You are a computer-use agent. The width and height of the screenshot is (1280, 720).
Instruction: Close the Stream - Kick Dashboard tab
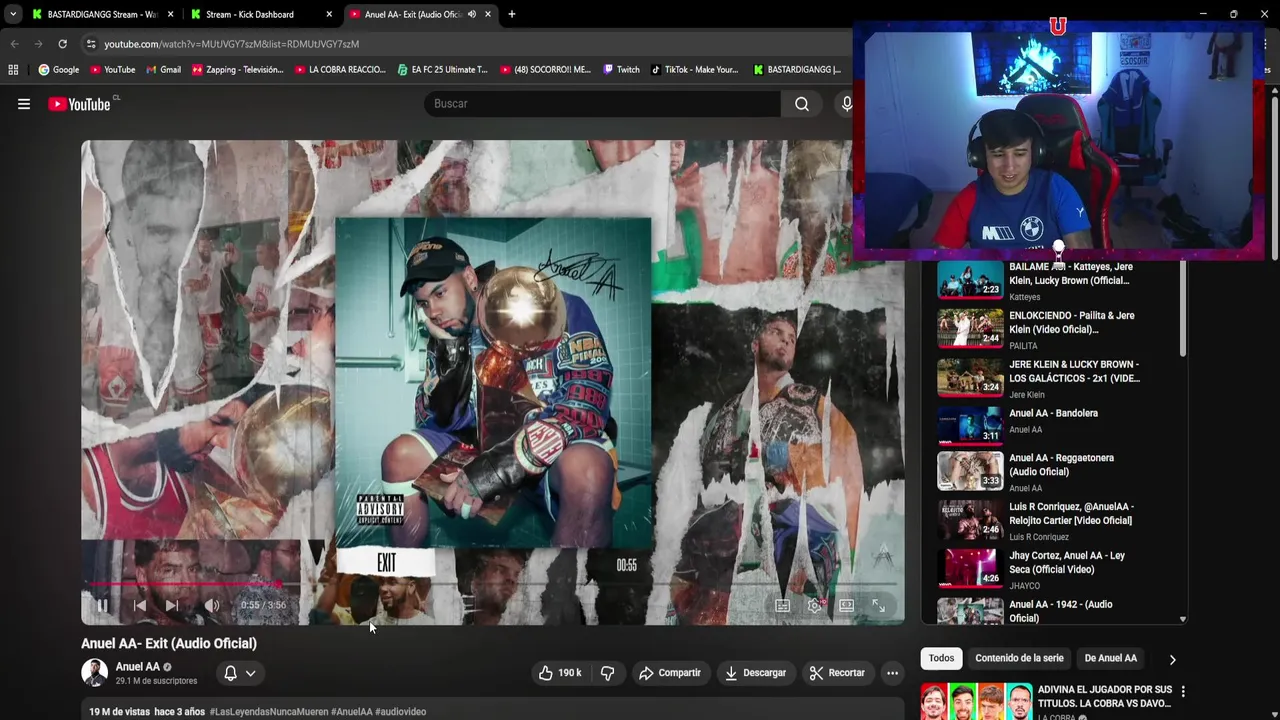tap(329, 14)
